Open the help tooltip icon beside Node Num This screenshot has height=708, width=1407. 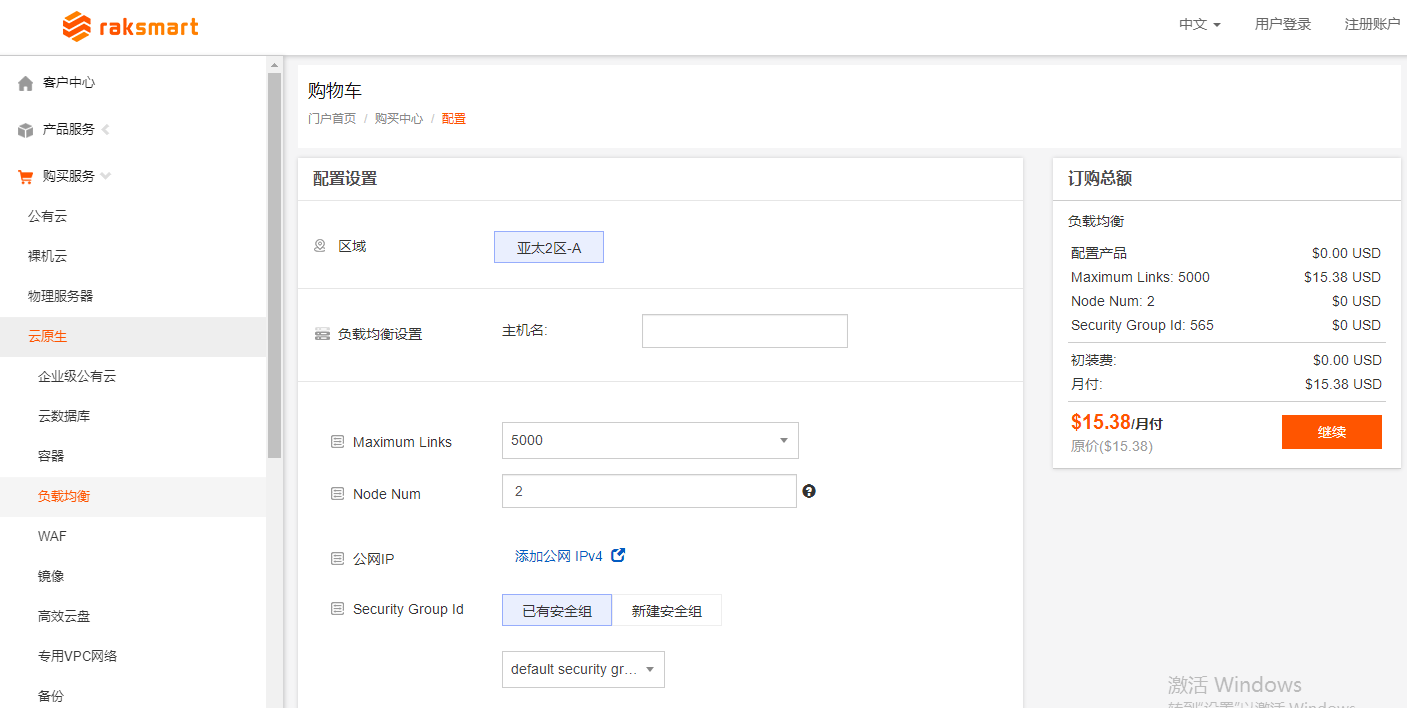tap(809, 491)
